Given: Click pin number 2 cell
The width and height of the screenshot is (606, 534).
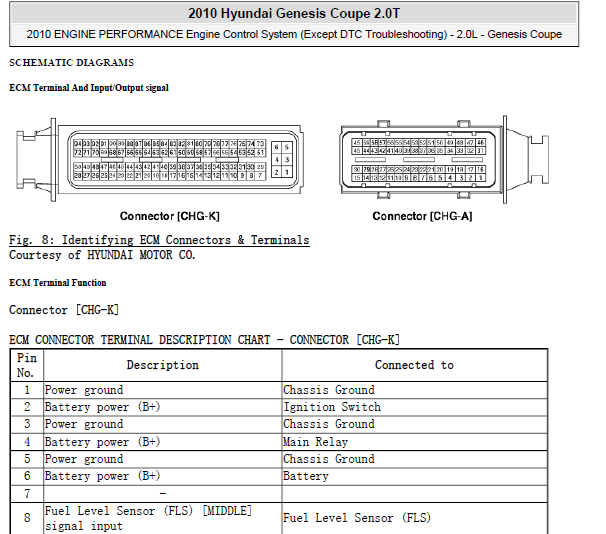Looking at the screenshot, I should [27, 407].
